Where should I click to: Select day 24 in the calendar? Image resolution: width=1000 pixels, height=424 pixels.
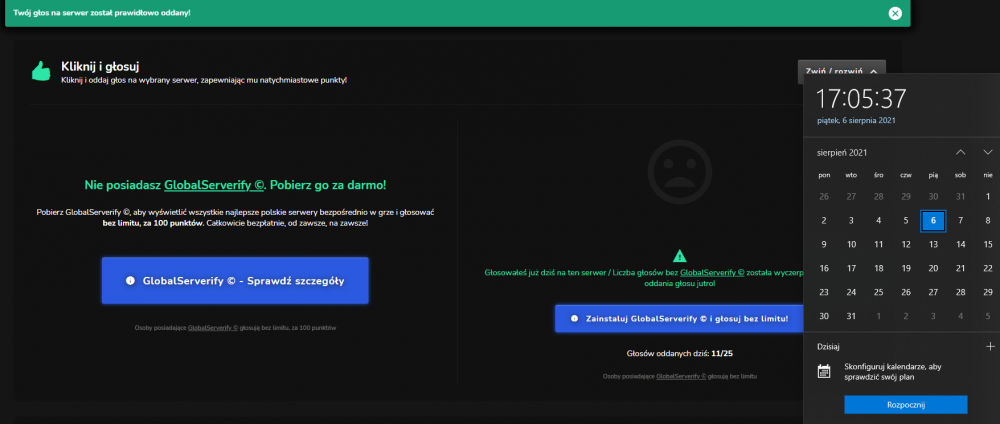coord(851,292)
